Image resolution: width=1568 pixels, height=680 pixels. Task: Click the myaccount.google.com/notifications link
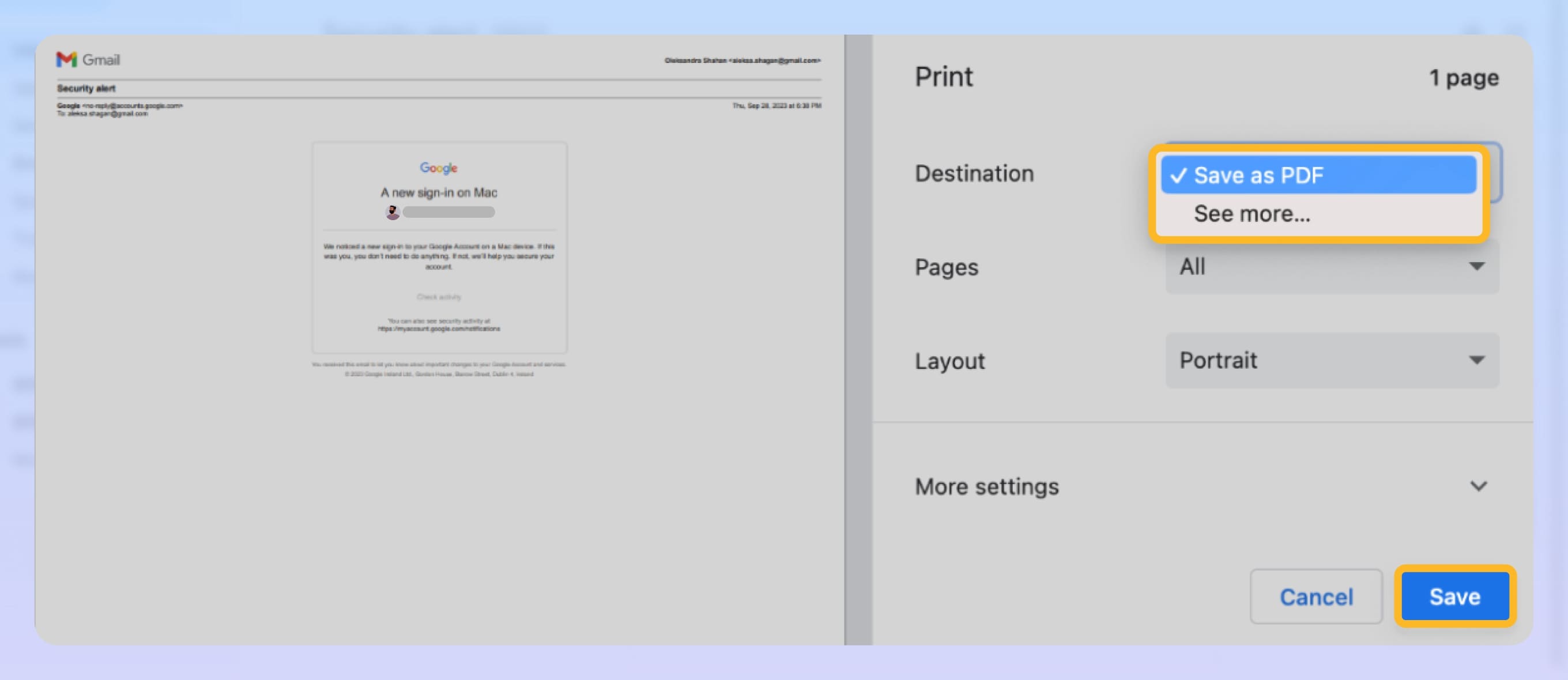(x=438, y=328)
